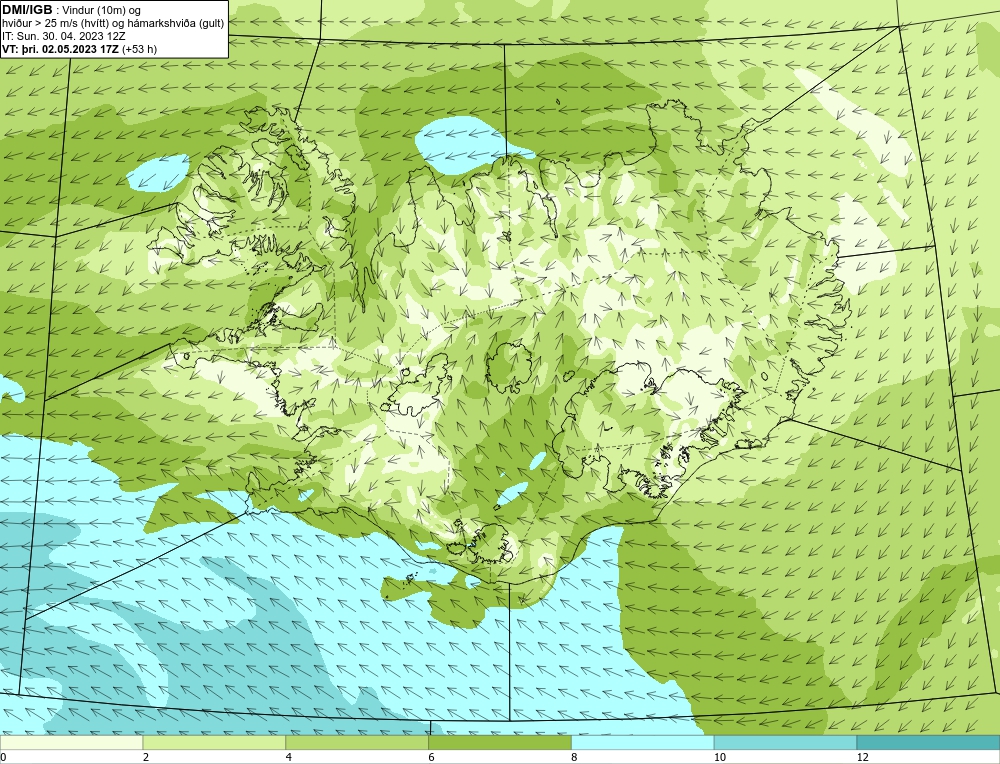
Task: Click the 6–8 m/s dark green swatch
Action: point(500,742)
